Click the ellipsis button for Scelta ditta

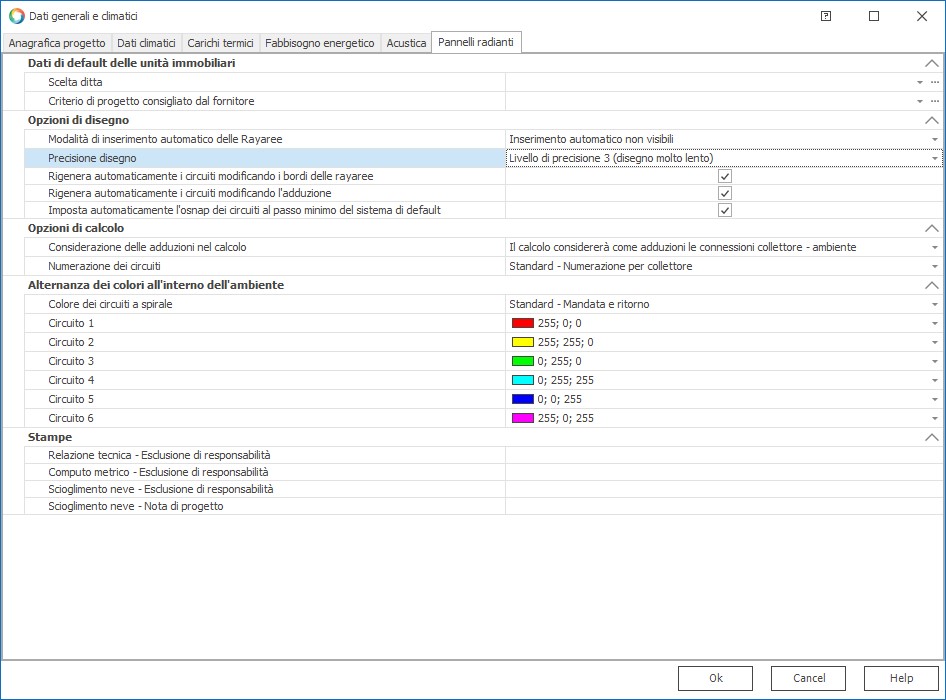point(934,82)
